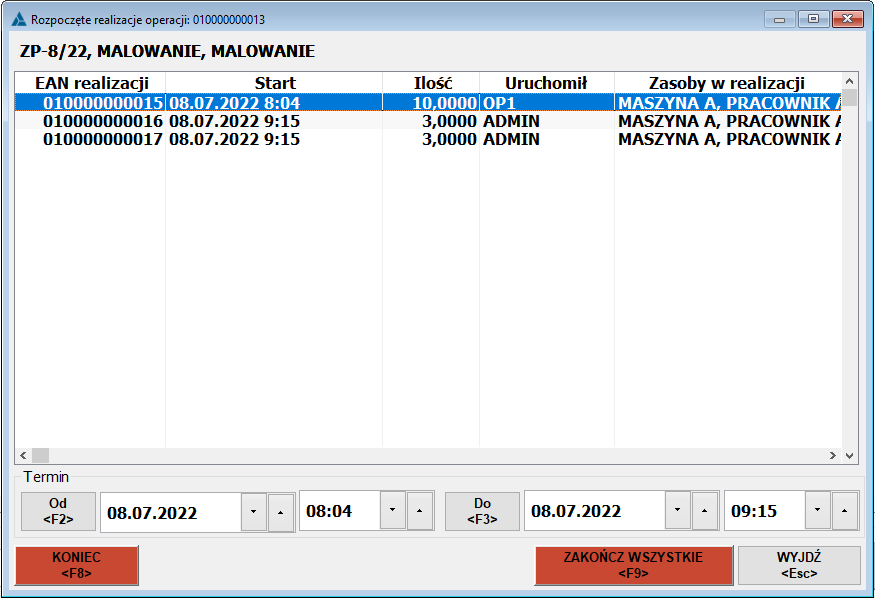The height and width of the screenshot is (598, 875).
Task: Click the Do time field 09:15
Action: 765,510
